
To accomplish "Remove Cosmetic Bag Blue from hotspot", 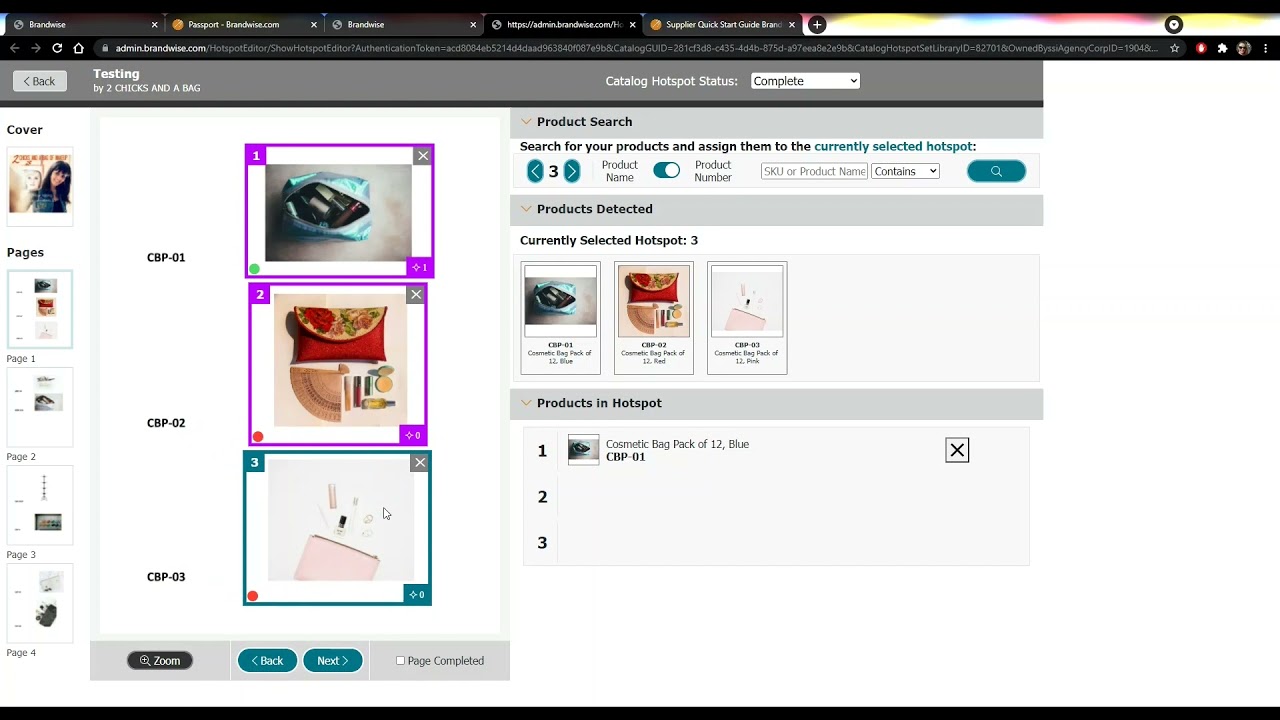I will click(957, 450).
